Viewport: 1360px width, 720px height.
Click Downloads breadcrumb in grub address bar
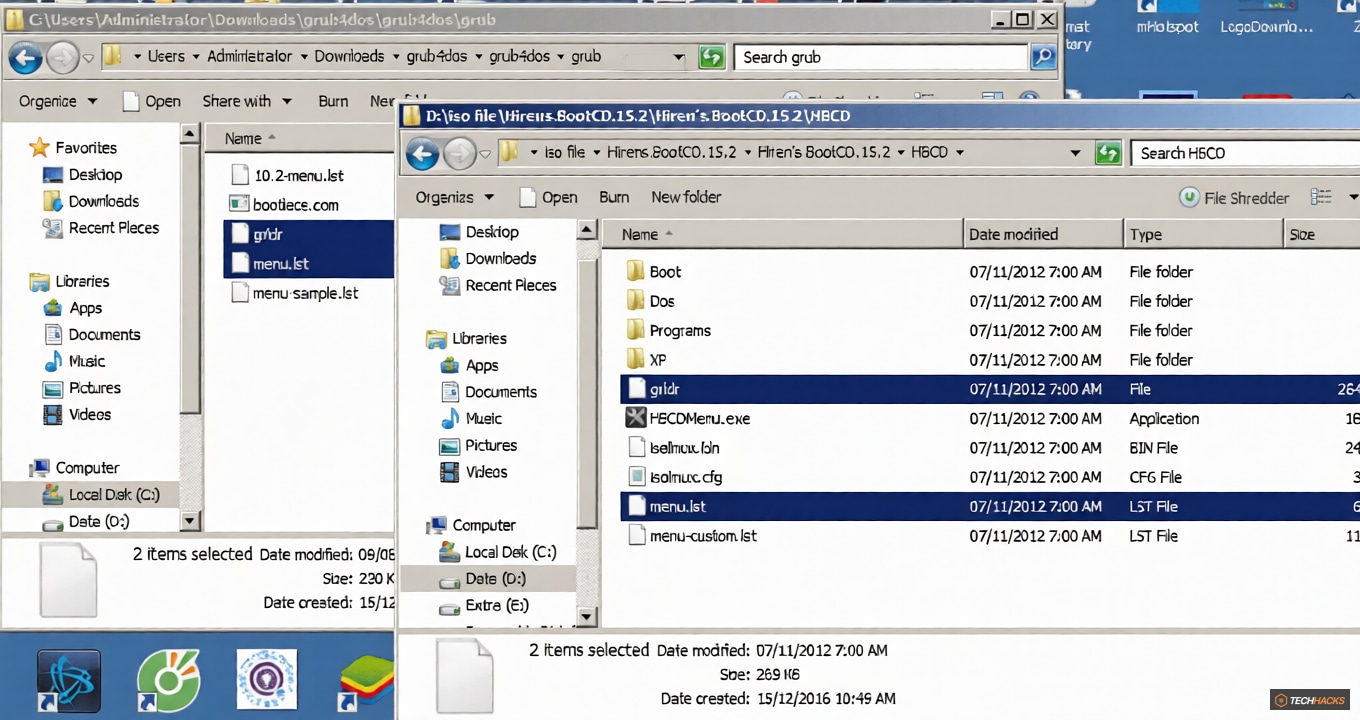[x=349, y=57]
